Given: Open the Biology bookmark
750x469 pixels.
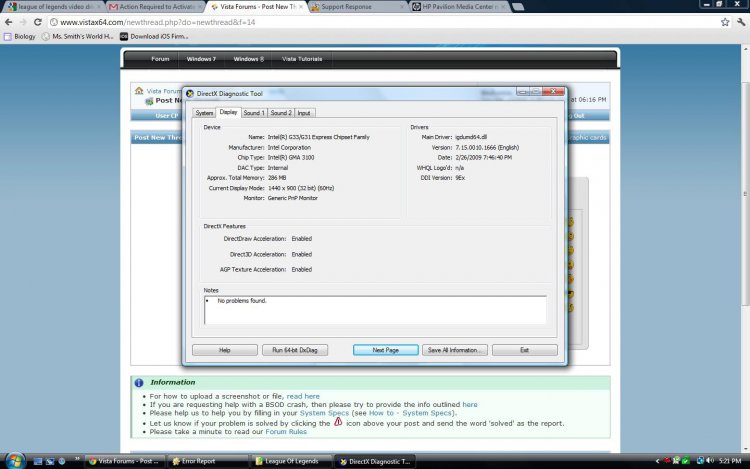Looking at the screenshot, I should tap(20, 36).
